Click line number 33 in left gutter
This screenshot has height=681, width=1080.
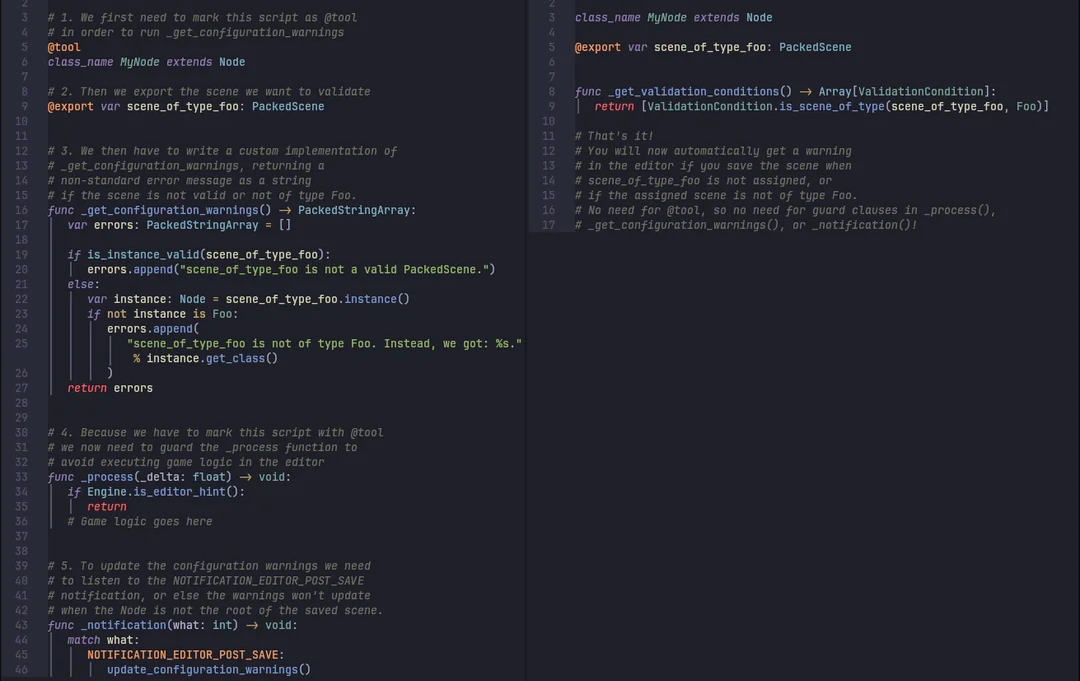coord(21,477)
